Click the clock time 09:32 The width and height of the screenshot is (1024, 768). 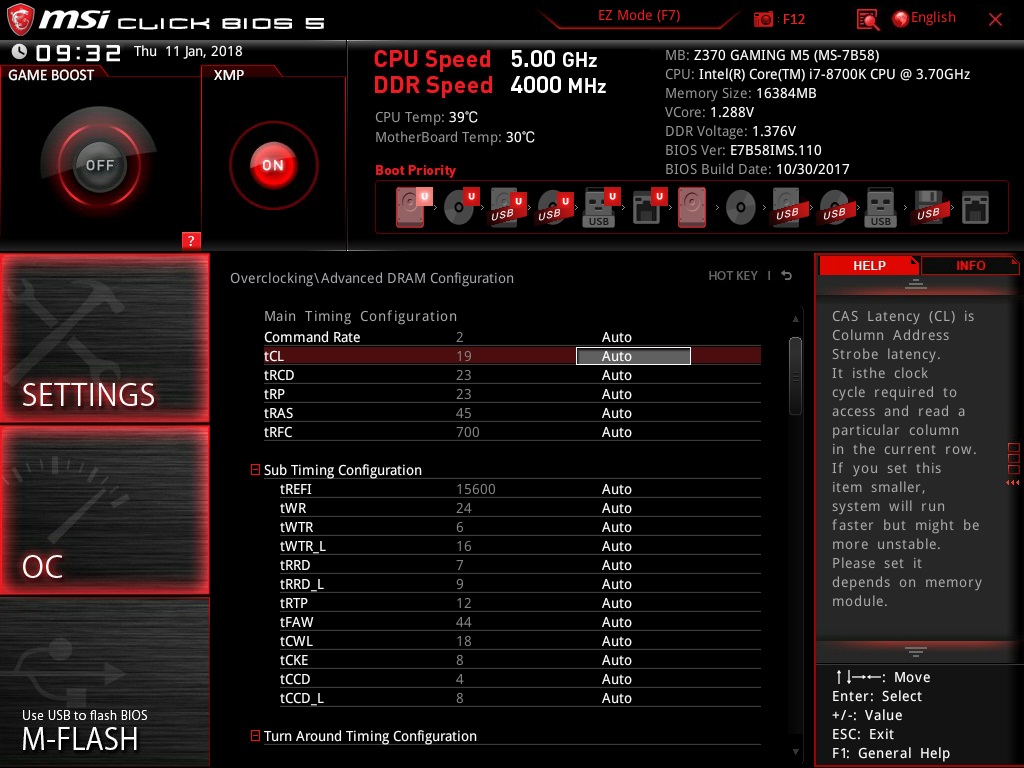tap(78, 53)
